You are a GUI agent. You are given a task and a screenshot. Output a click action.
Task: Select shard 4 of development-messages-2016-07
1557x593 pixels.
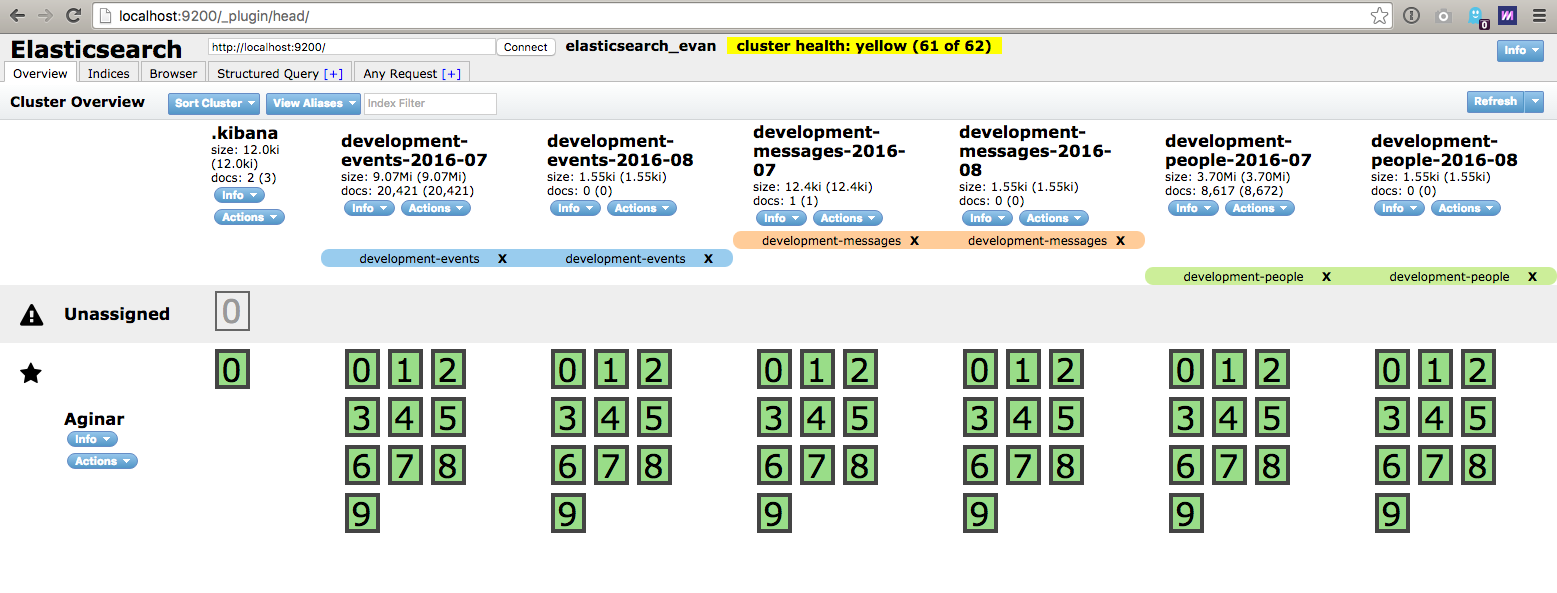pos(817,418)
